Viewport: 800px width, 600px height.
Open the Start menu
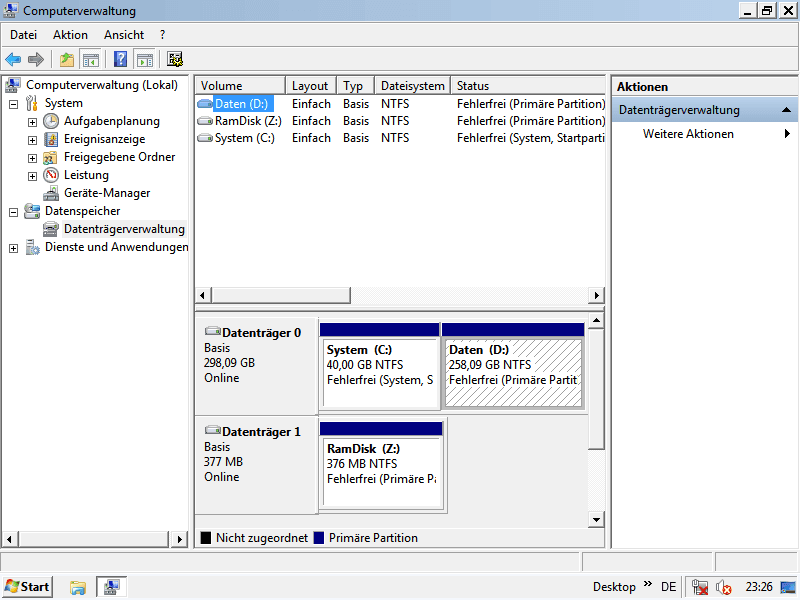[x=28, y=587]
